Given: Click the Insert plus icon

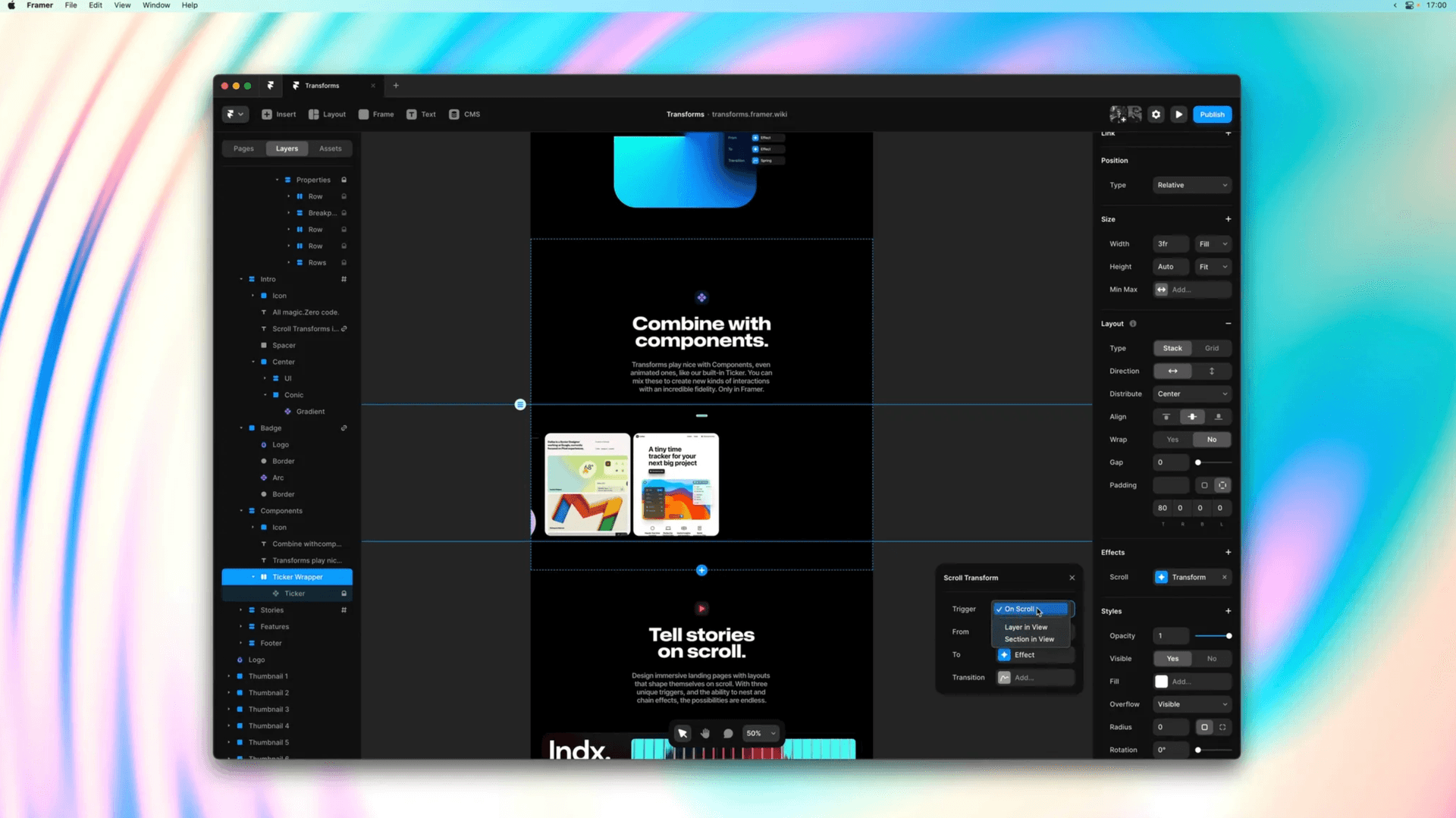Looking at the screenshot, I should pyautogui.click(x=267, y=114).
